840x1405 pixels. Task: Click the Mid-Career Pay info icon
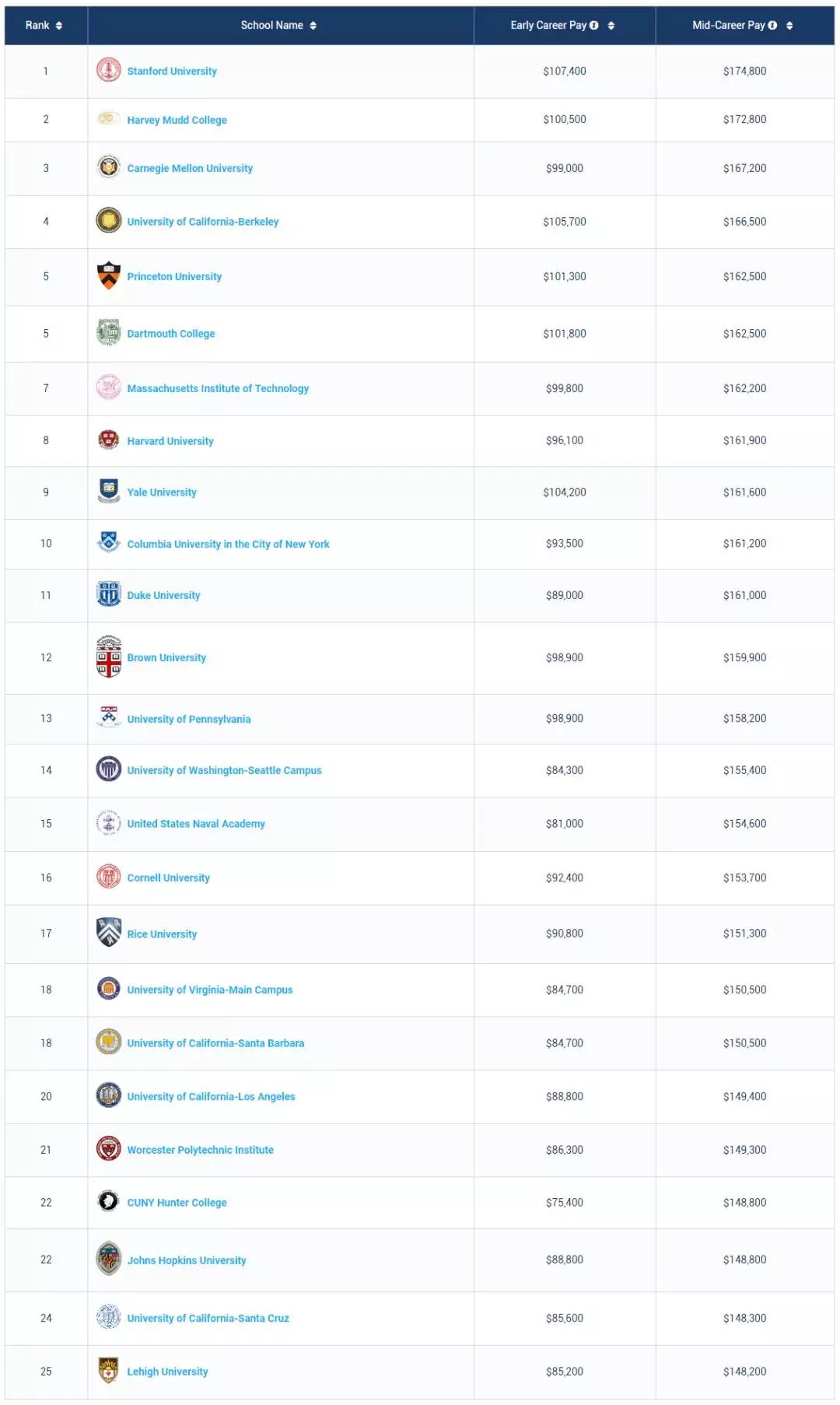click(772, 26)
